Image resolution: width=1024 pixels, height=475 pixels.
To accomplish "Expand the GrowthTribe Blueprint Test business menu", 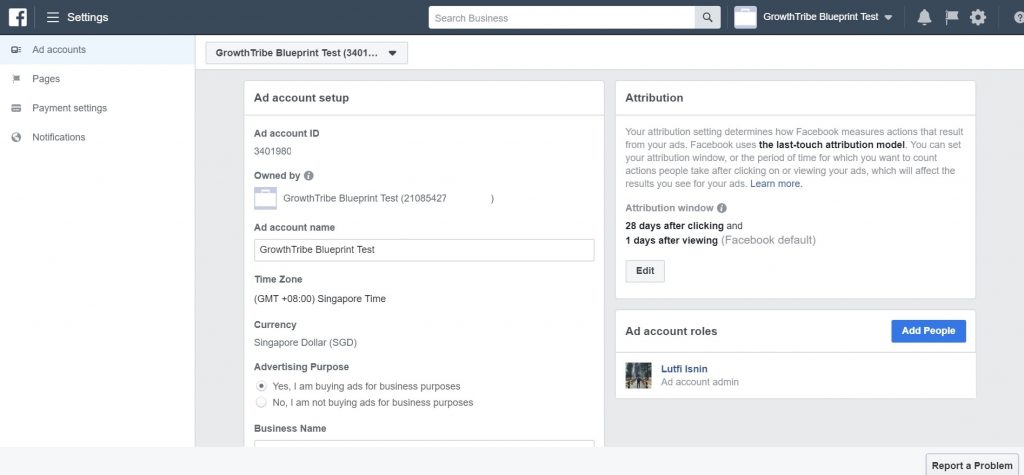I will [x=827, y=18].
